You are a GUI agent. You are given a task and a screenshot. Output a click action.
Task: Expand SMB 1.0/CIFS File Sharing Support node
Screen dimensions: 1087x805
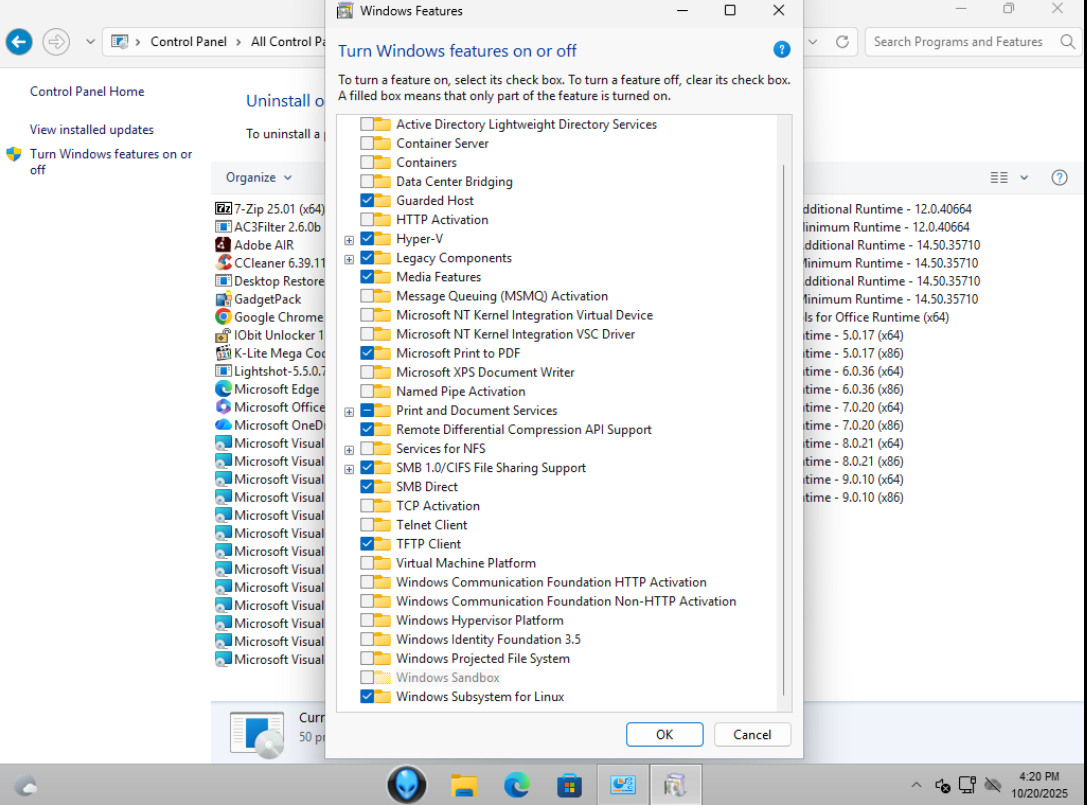pos(349,469)
